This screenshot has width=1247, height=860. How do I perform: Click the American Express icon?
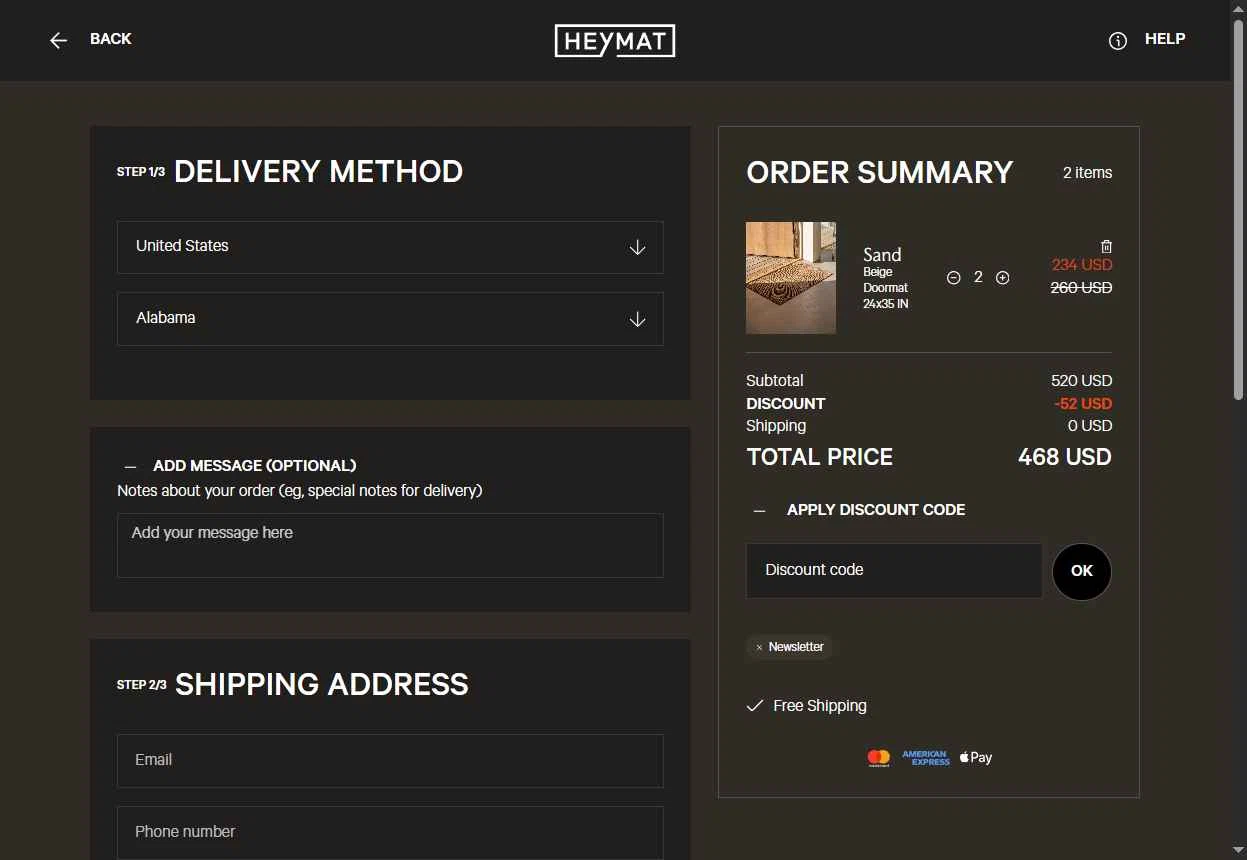pyautogui.click(x=926, y=758)
